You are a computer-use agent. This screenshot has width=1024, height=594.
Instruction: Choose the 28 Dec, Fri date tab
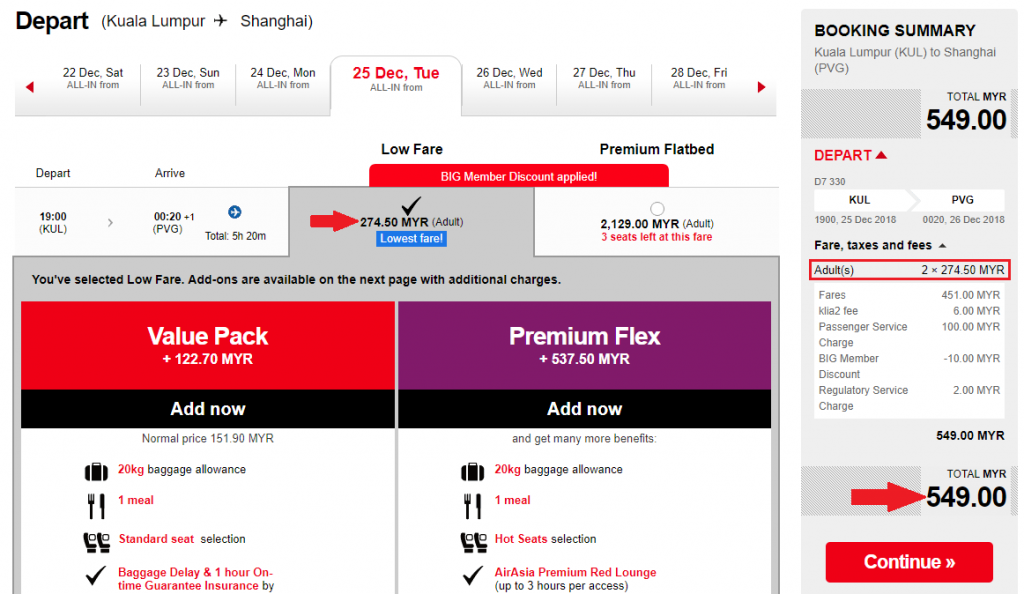pos(699,79)
